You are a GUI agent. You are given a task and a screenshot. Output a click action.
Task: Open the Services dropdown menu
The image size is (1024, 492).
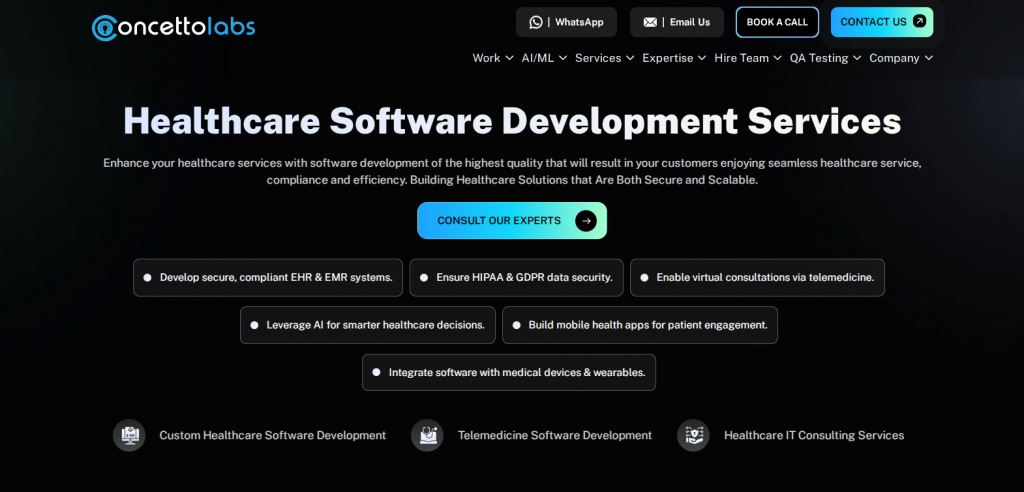coord(604,58)
